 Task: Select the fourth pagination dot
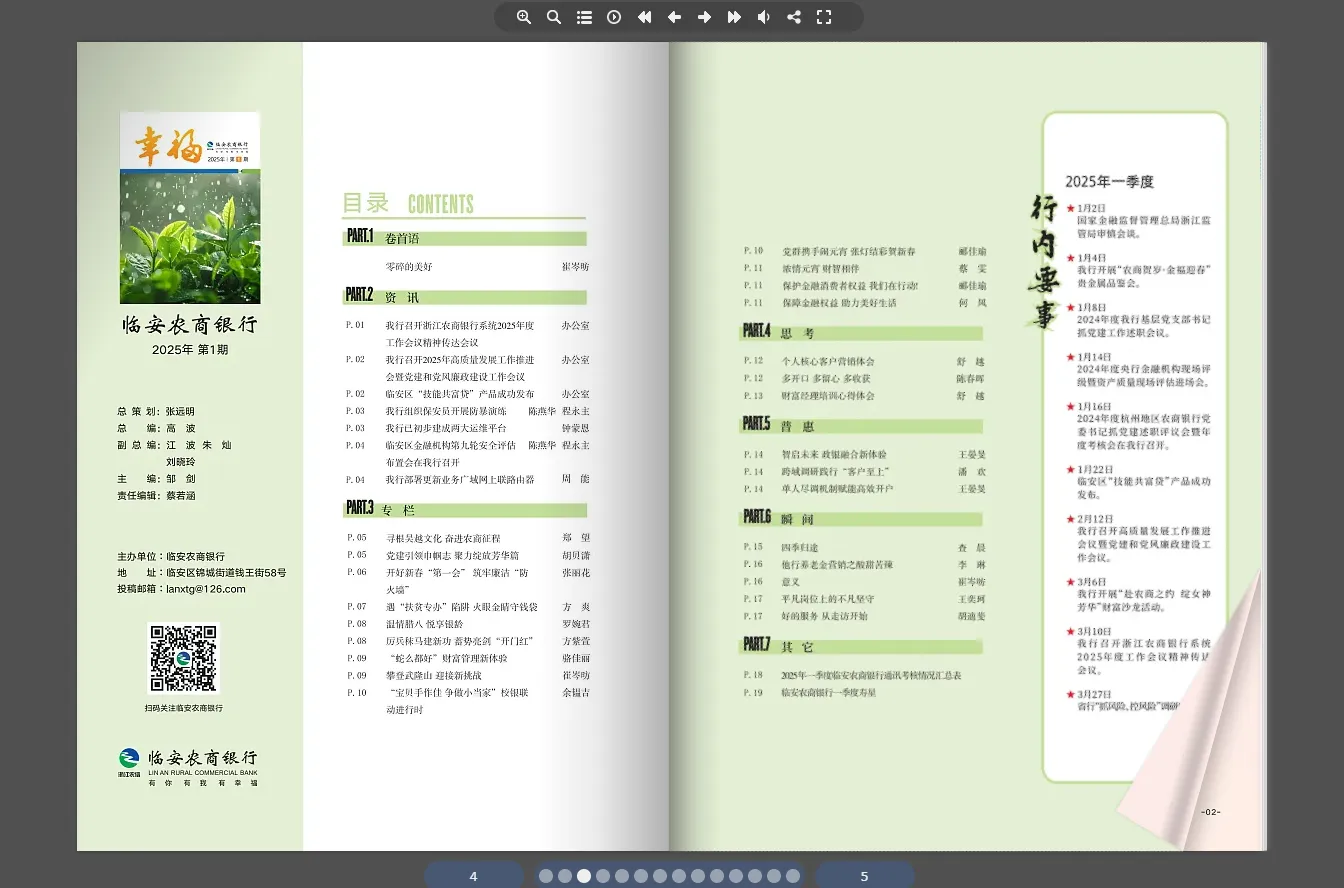pos(603,876)
